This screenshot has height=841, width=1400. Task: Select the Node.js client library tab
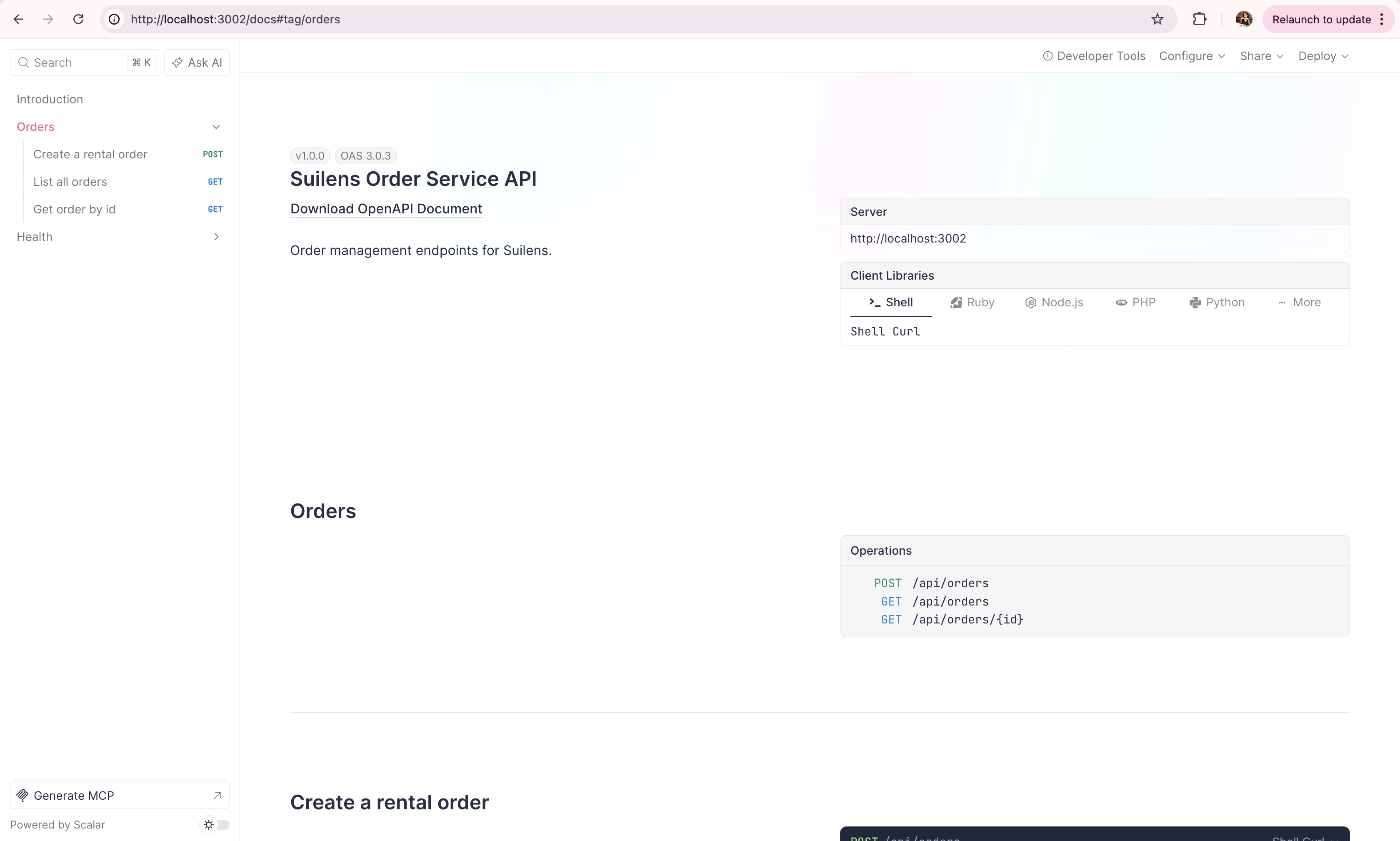pyautogui.click(x=1054, y=302)
